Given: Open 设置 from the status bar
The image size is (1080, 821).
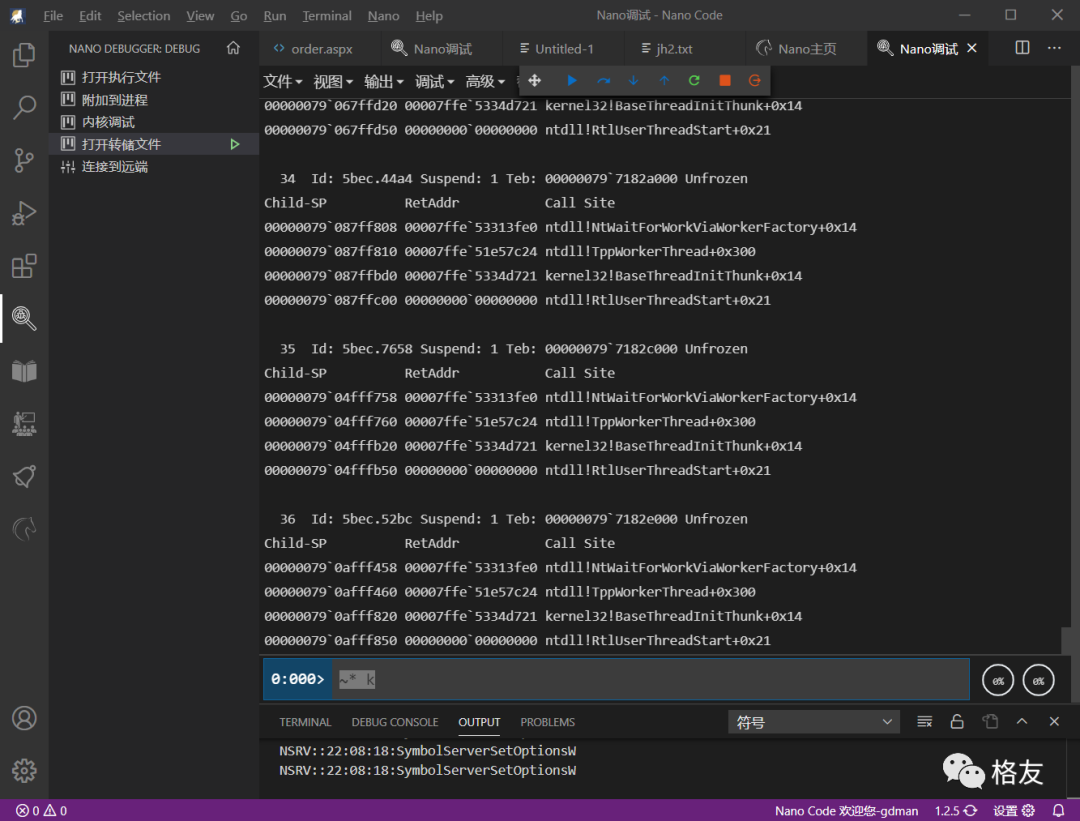Looking at the screenshot, I should pos(1014,811).
